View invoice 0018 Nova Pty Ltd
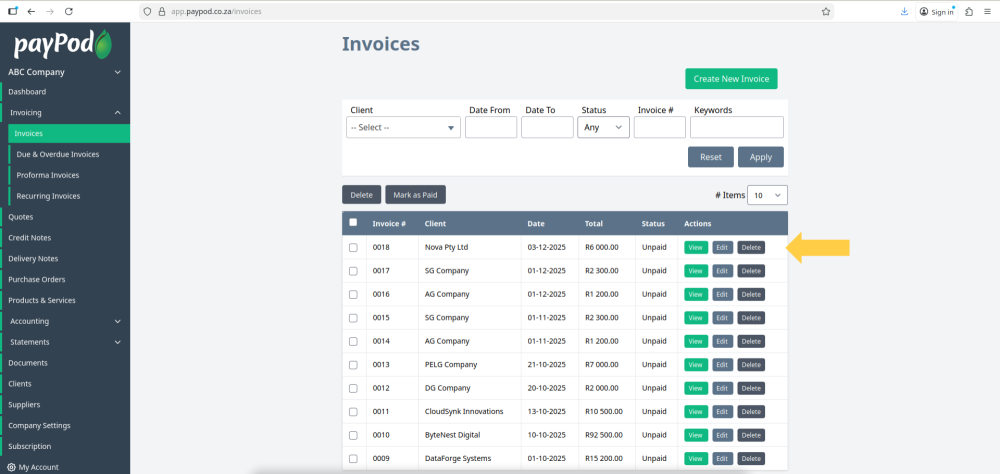 point(696,248)
